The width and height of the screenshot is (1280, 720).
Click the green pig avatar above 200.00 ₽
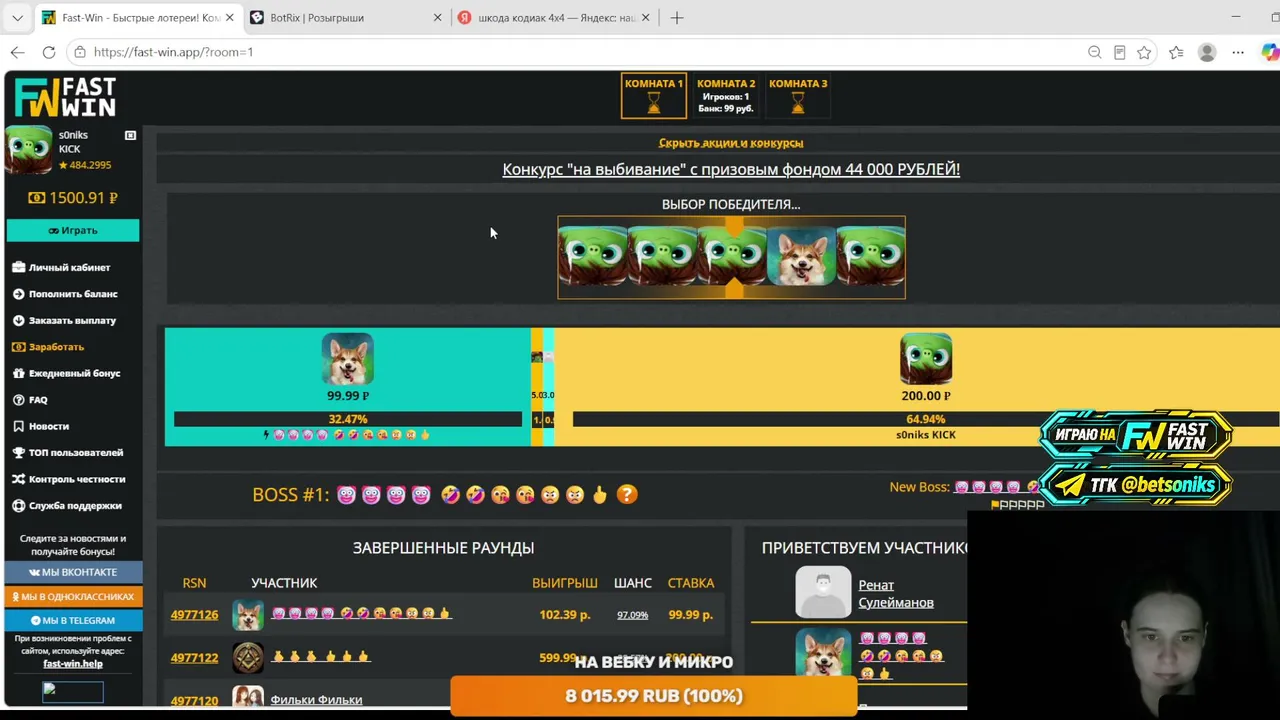click(926, 359)
